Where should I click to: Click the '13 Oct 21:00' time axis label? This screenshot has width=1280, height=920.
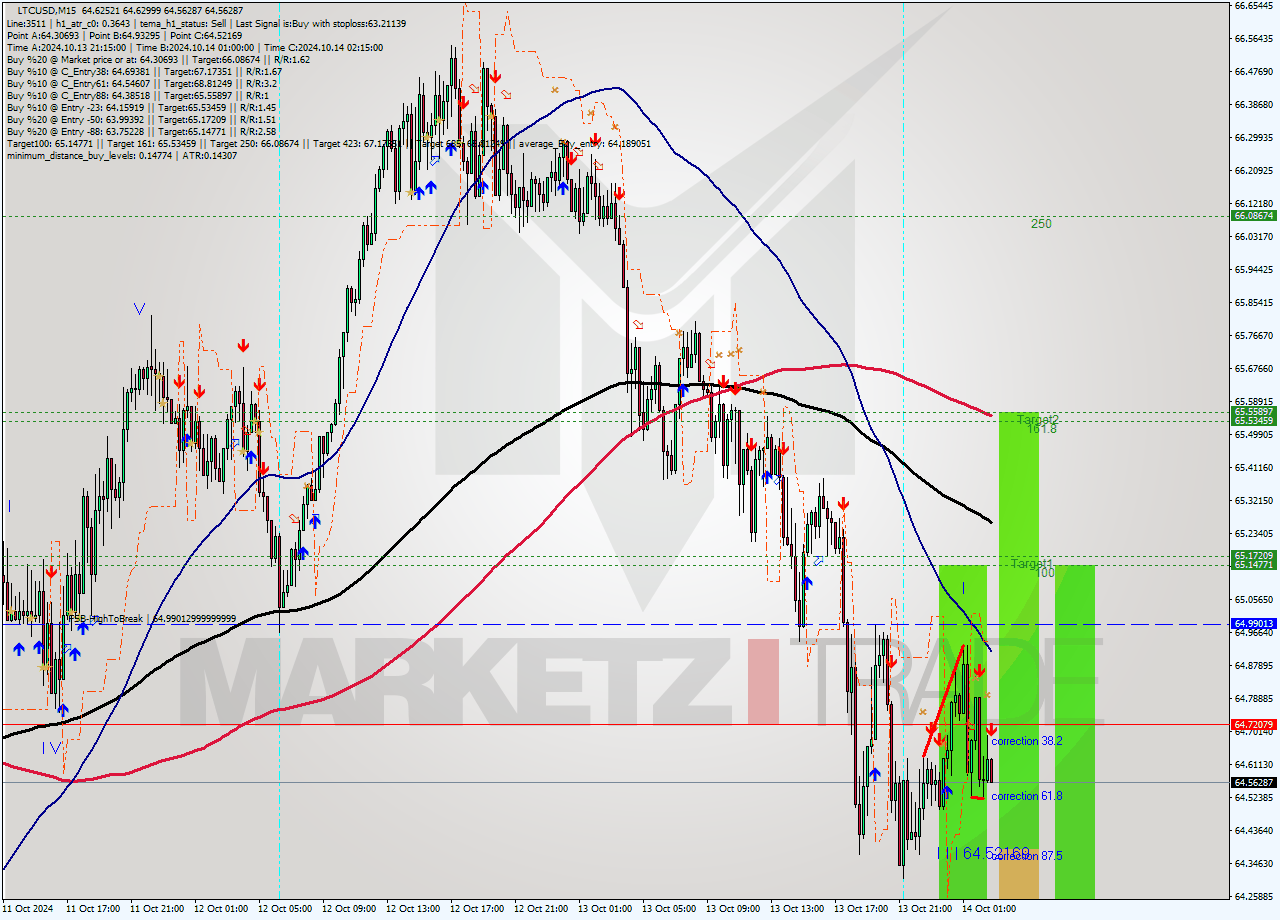tap(924, 909)
